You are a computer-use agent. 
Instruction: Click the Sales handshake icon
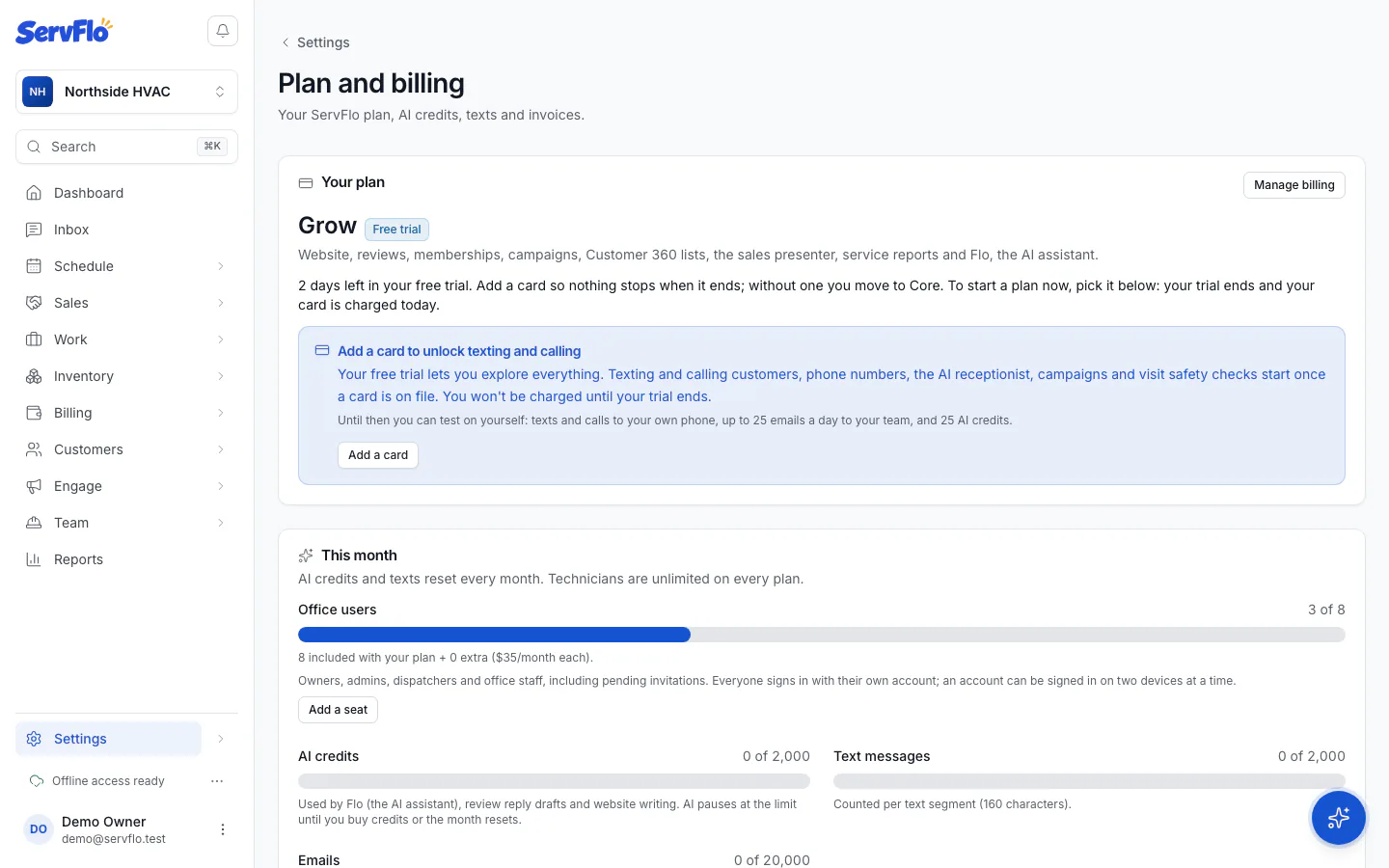pos(34,303)
